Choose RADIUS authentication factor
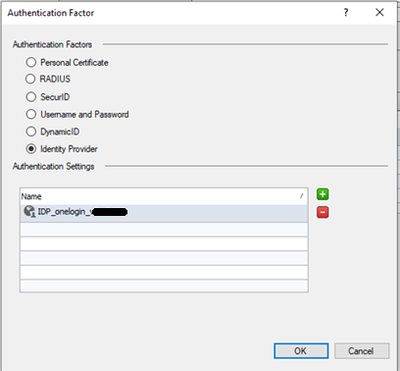 [30, 79]
